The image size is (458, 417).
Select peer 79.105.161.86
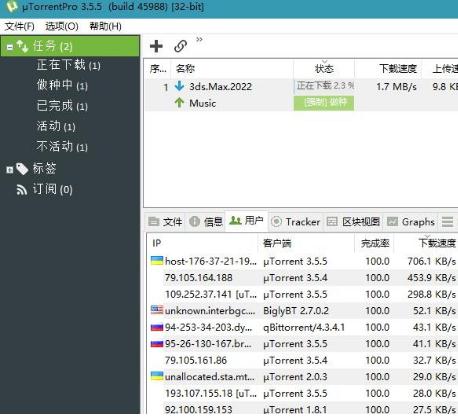303,360
